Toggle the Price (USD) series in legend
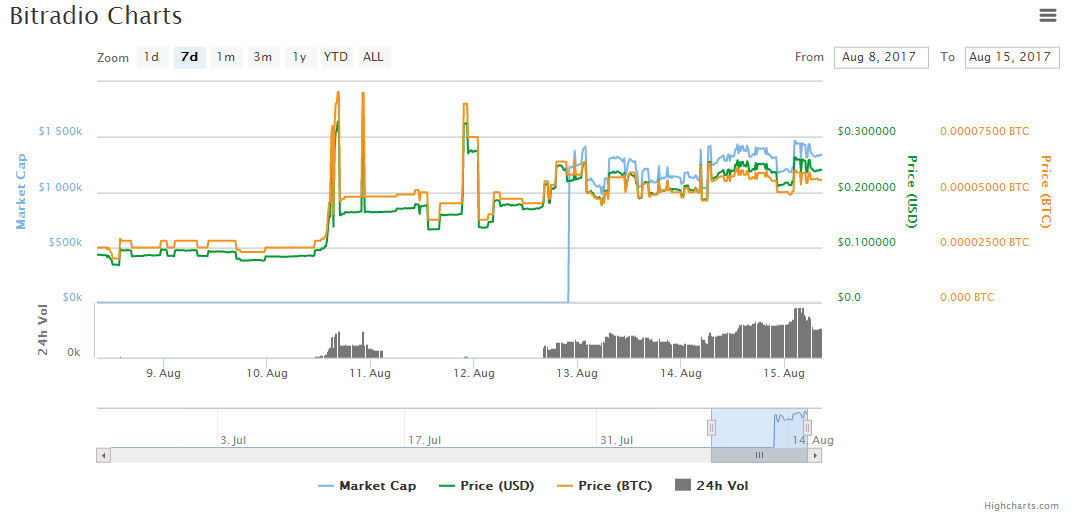Viewport: 1076px width, 517px height. click(x=486, y=486)
